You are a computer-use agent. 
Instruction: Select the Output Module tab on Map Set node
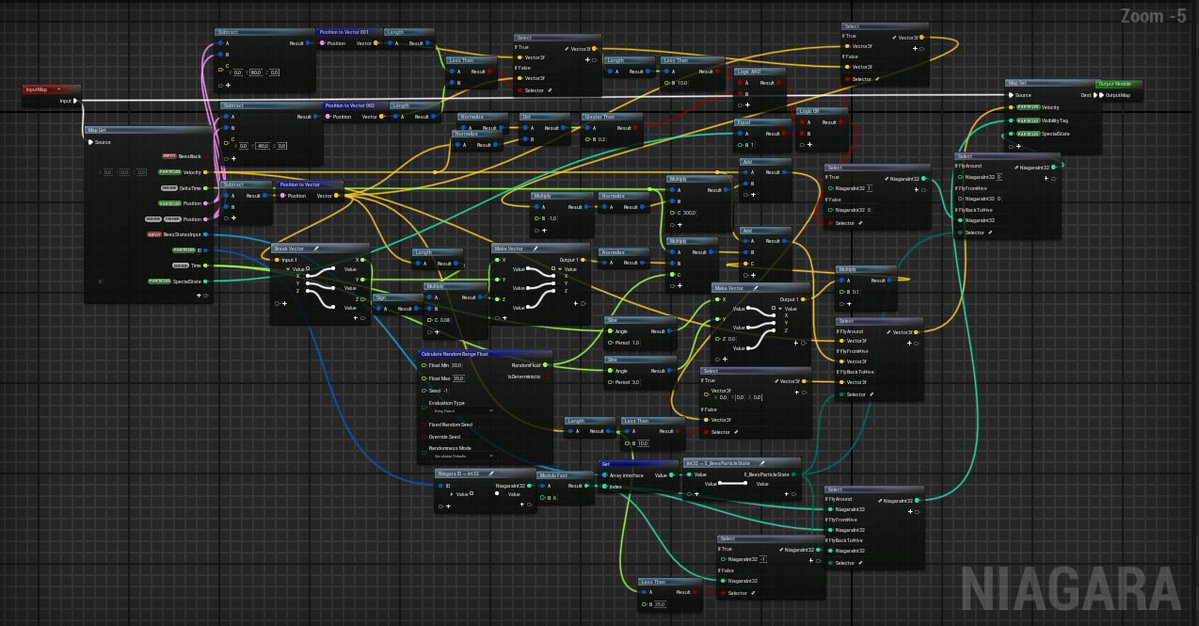1118,84
